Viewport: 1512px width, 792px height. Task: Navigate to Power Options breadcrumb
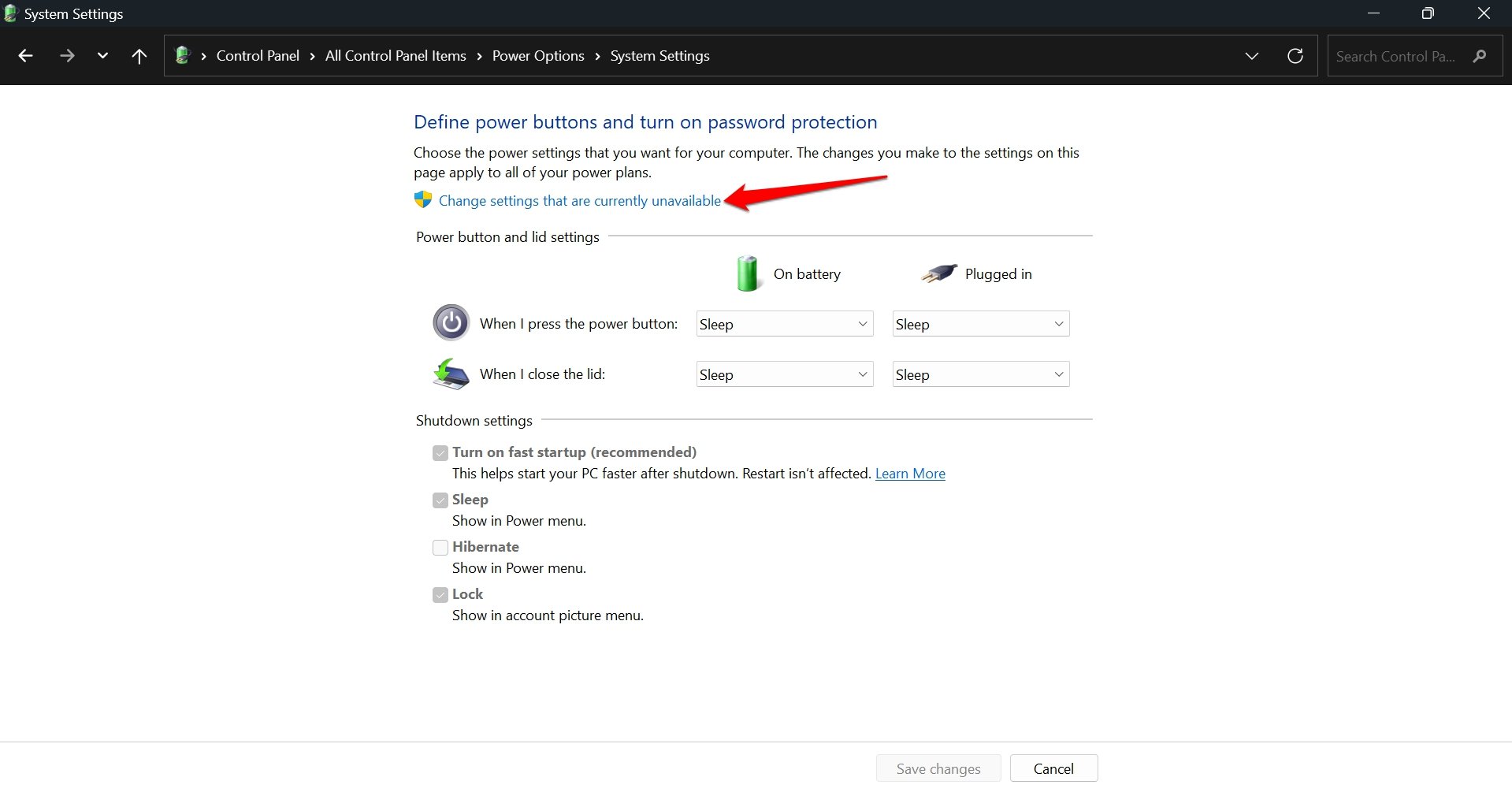point(538,56)
